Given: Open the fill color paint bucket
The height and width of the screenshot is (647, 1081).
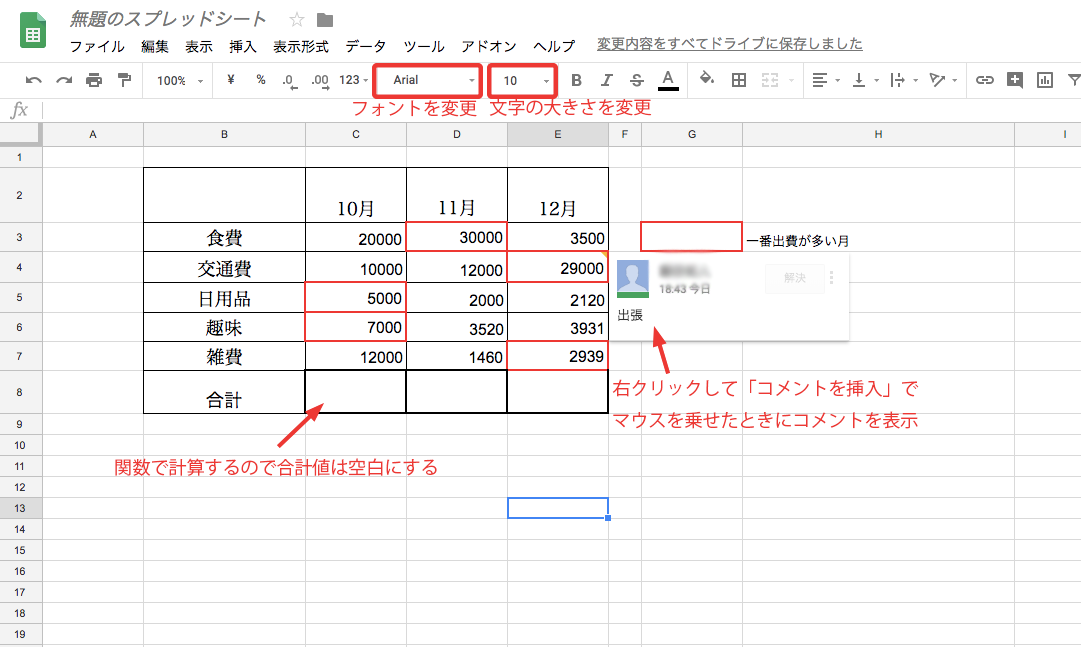Looking at the screenshot, I should click(707, 80).
